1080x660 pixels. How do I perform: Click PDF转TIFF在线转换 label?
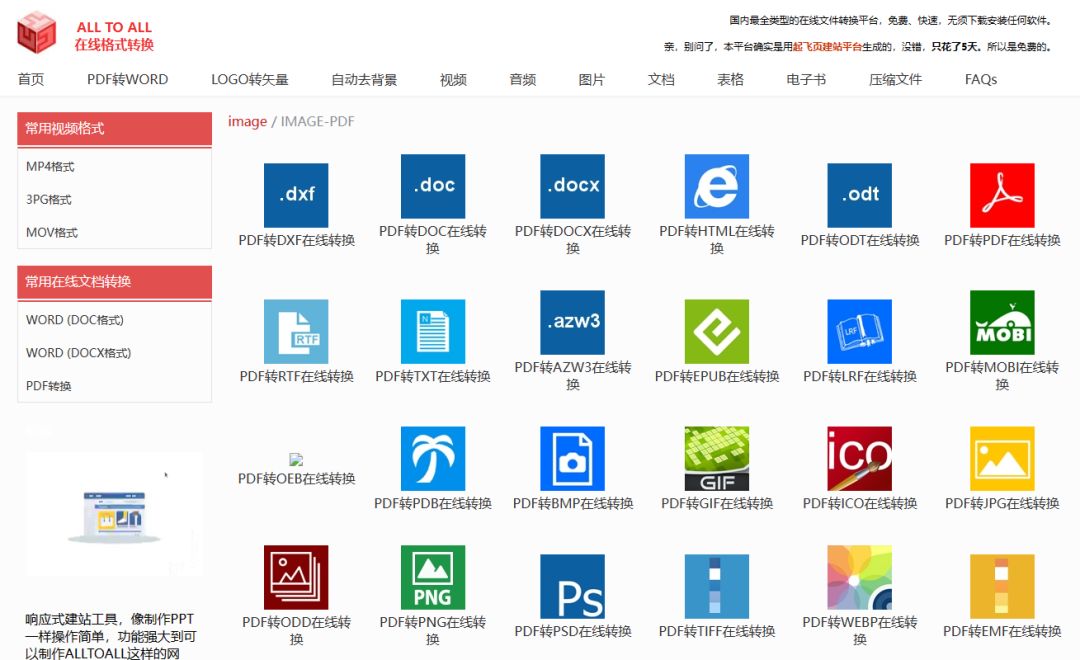click(x=717, y=631)
